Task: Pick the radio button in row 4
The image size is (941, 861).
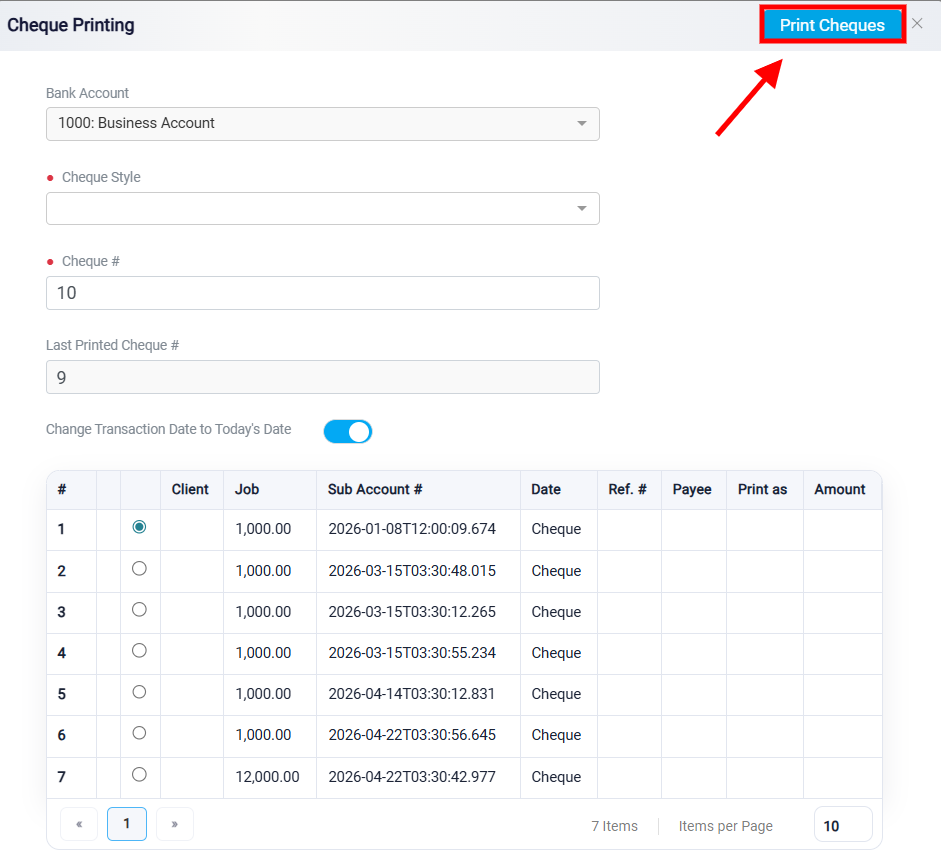Action: [139, 650]
